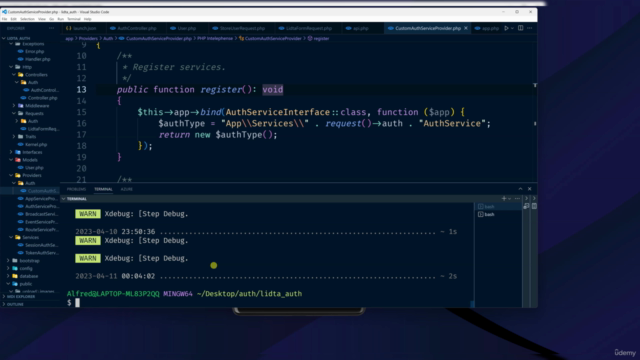Collapse the Http folder chevron
Image resolution: width=640 pixels, height=360 pixels.
pyautogui.click(x=11, y=67)
